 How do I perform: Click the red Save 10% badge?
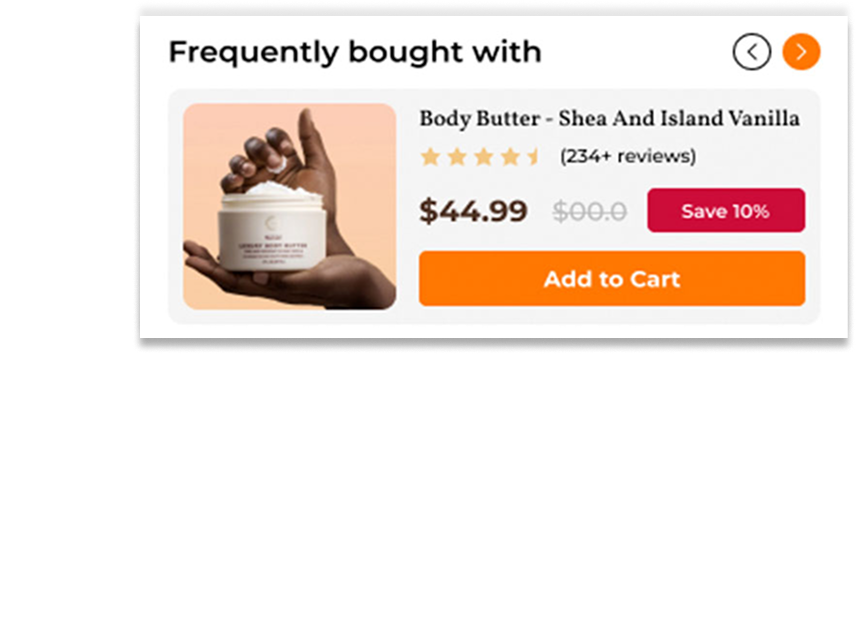point(726,211)
